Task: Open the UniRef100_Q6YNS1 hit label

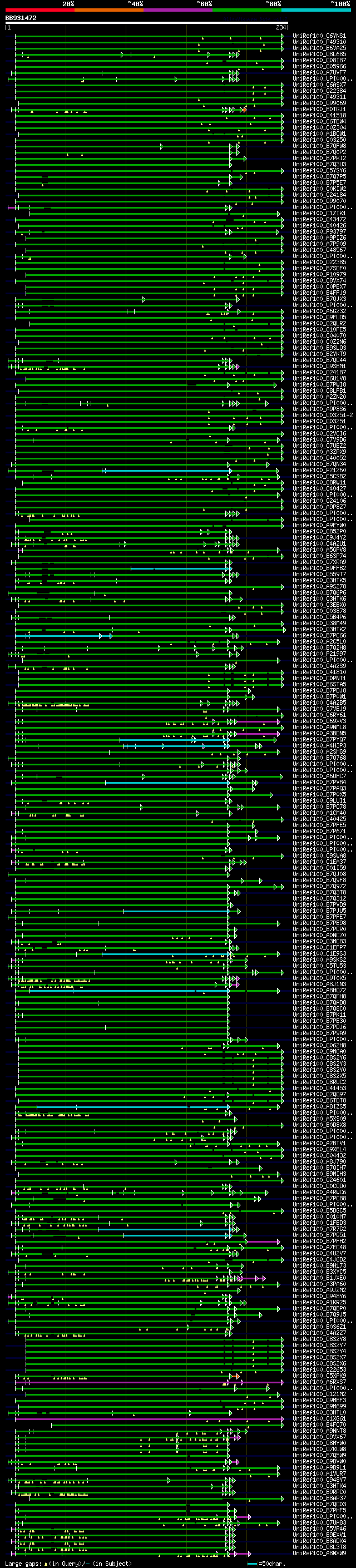Action: [319, 36]
